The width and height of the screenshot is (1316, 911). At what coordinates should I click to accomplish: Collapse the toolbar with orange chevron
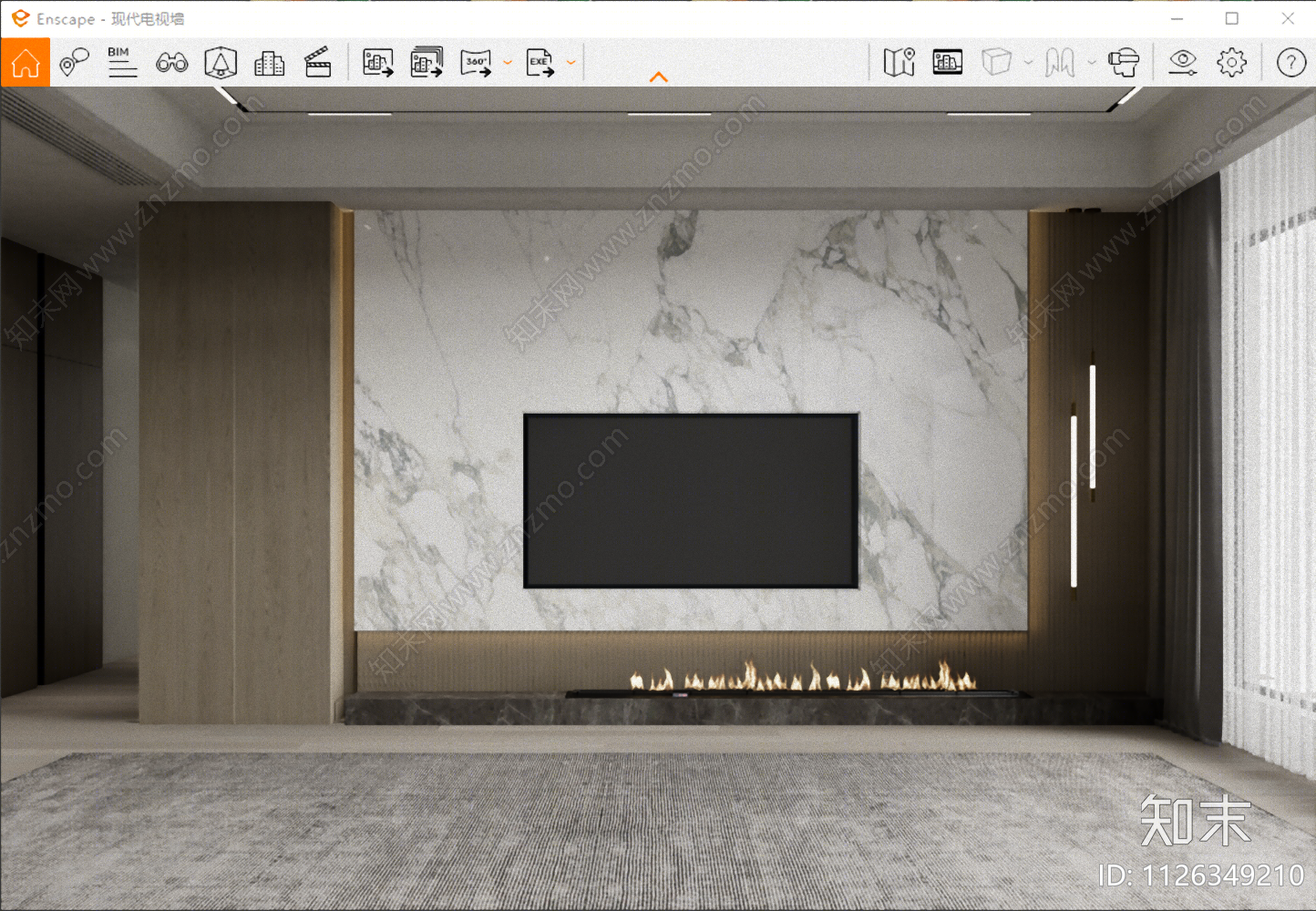659,77
